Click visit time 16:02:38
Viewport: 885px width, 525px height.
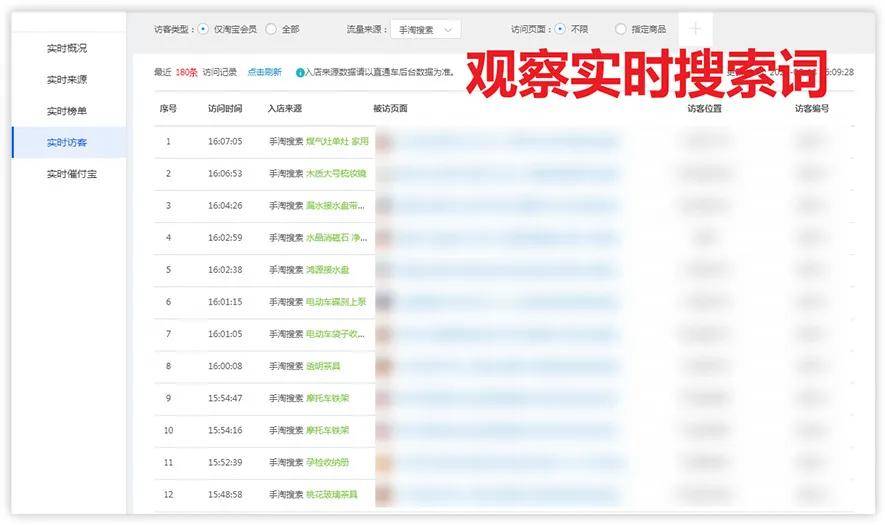click(x=225, y=270)
